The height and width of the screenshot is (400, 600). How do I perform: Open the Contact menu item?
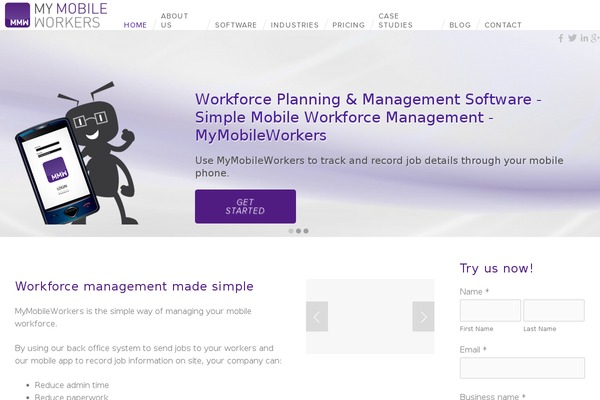(503, 25)
